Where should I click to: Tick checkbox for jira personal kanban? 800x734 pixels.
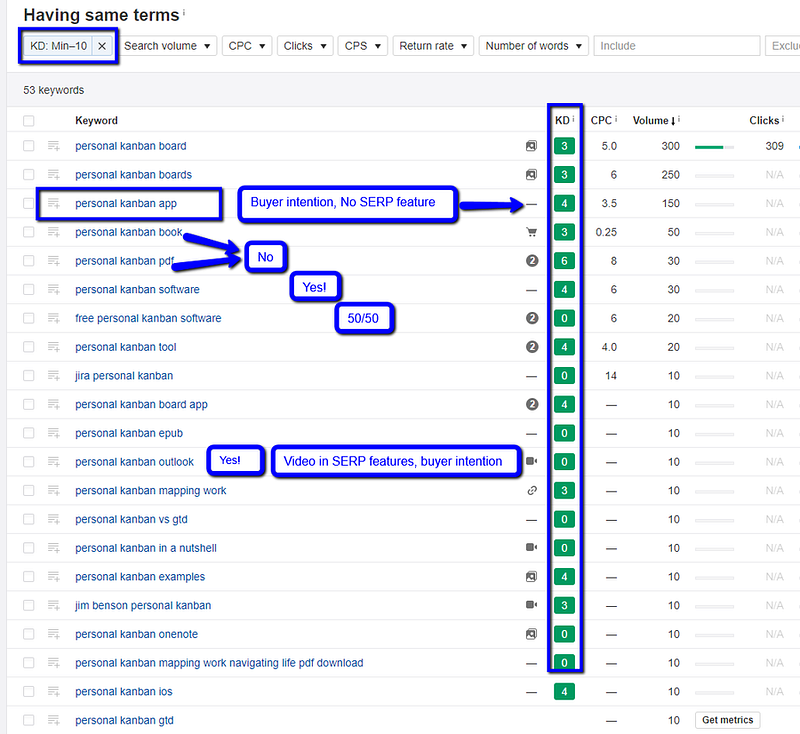click(x=29, y=375)
